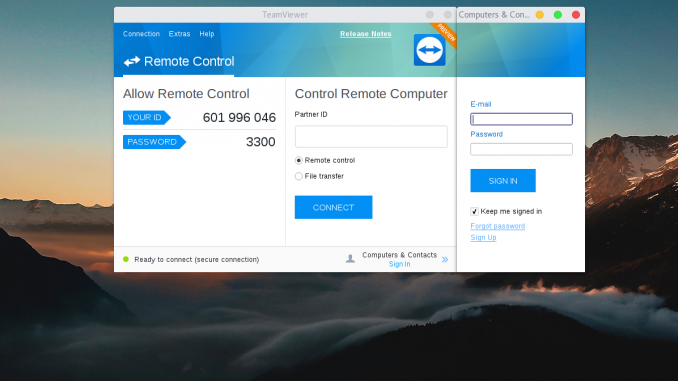Click the green connection status indicator
This screenshot has width=678, height=381.
[x=126, y=259]
